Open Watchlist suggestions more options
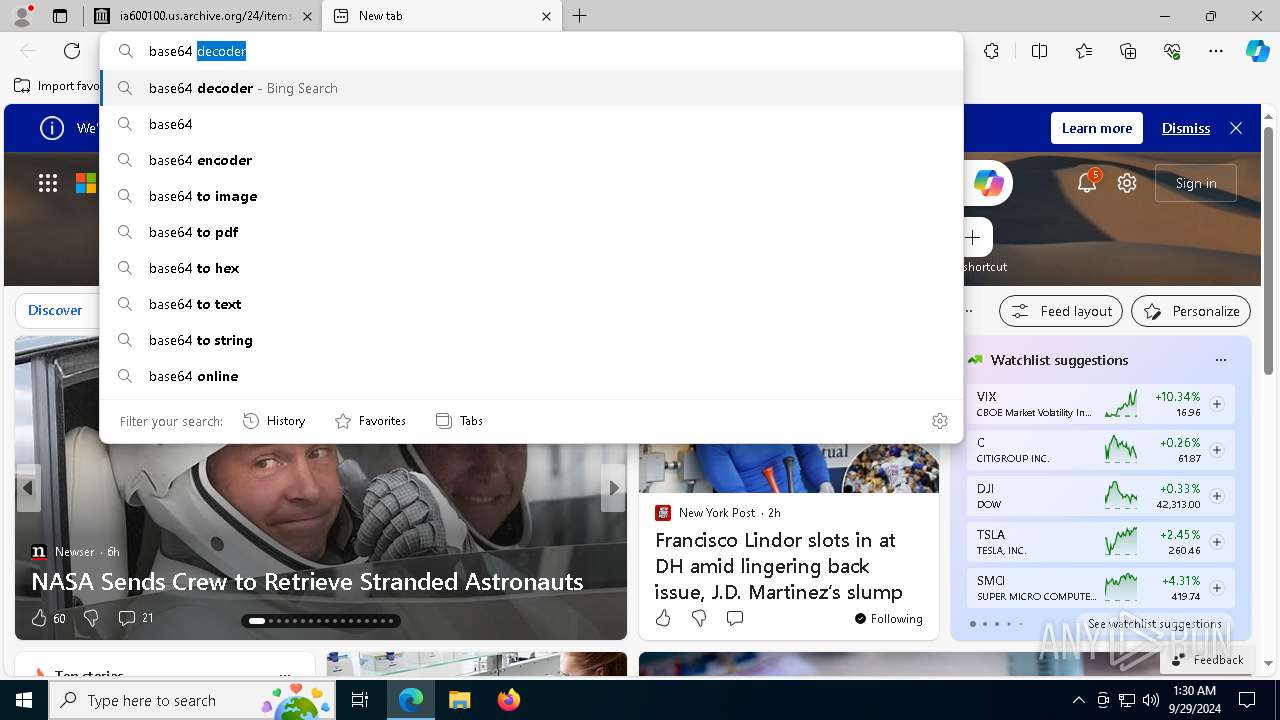The height and width of the screenshot is (720, 1280). pos(1220,360)
